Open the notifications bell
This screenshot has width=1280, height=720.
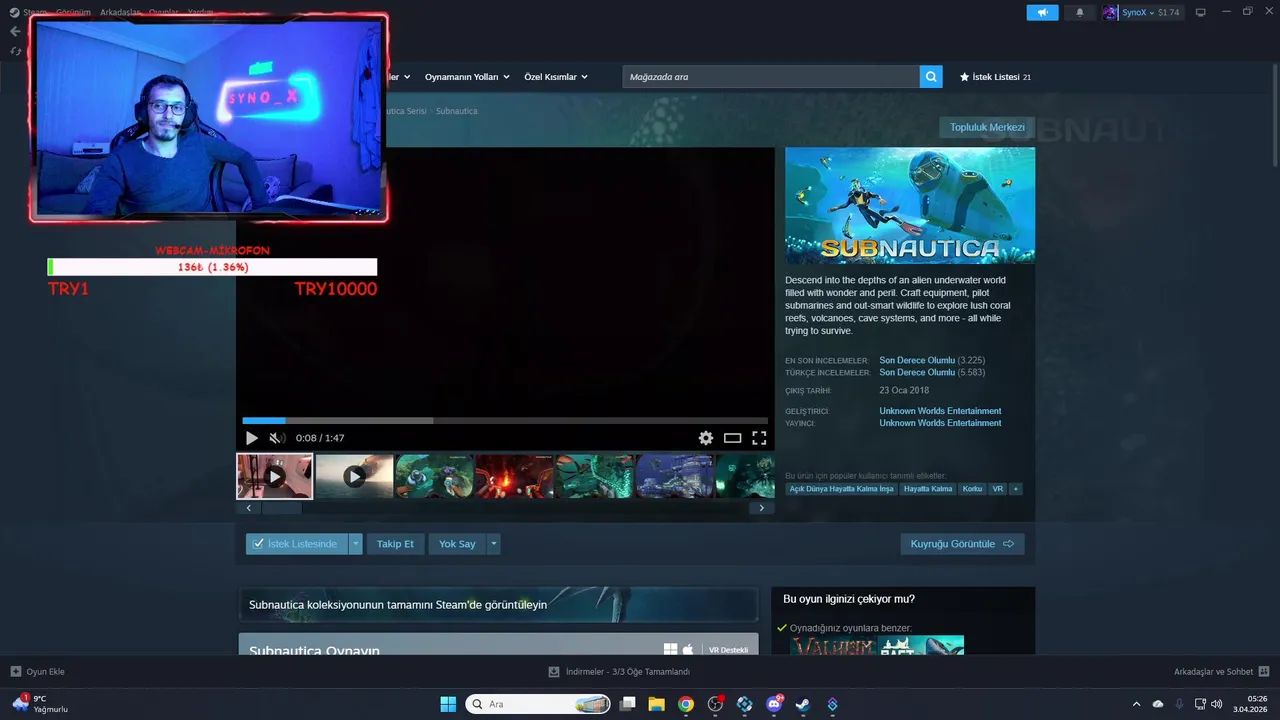[1079, 13]
